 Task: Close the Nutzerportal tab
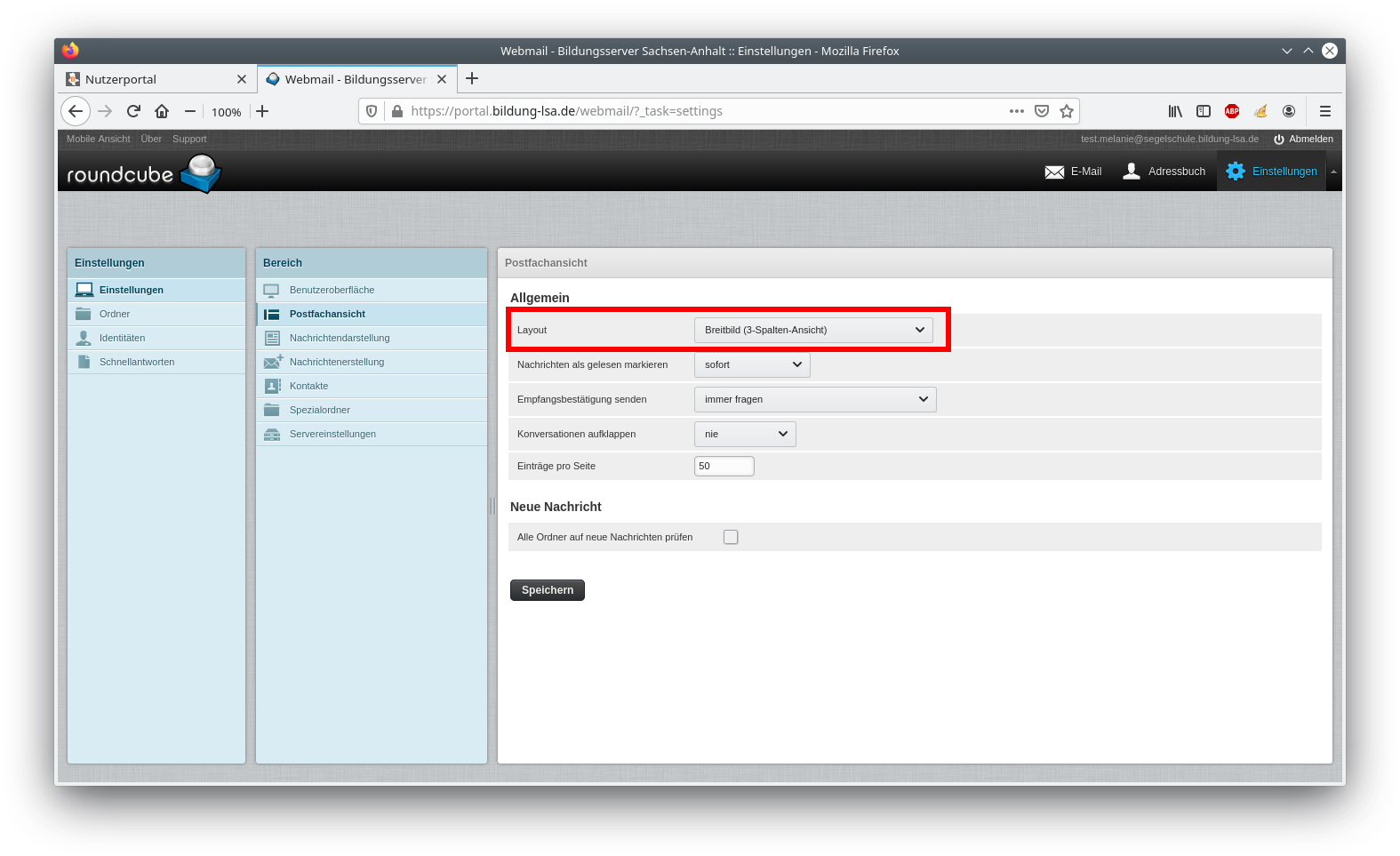[x=242, y=79]
